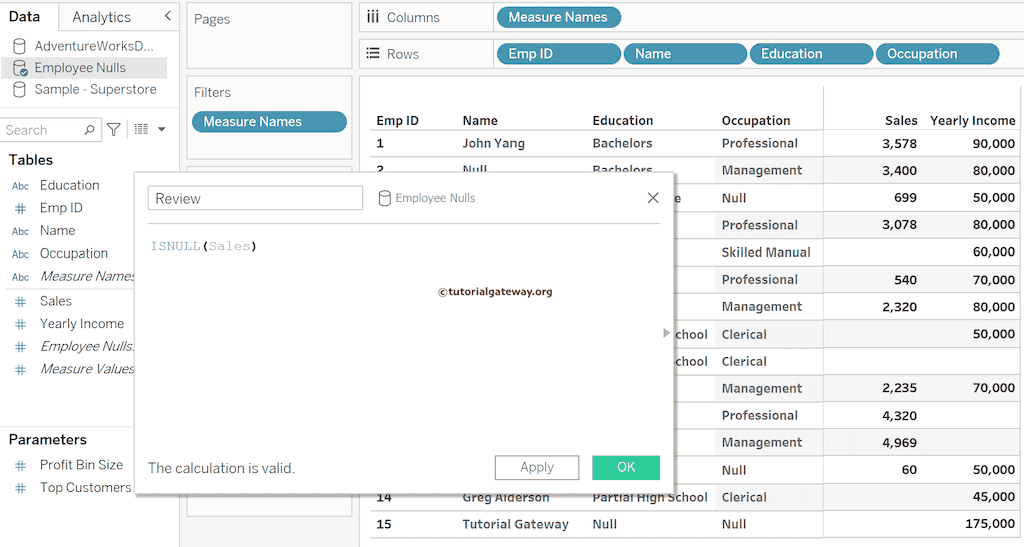The image size is (1024, 547).
Task: Click the search magnifier icon
Action: point(89,130)
